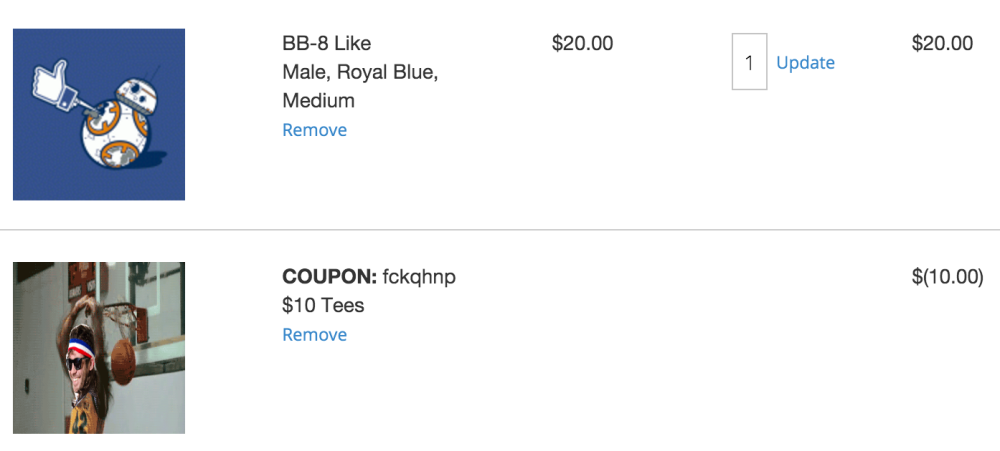The height and width of the screenshot is (451, 1000).
Task: Click the sunglasses face in coupon image
Action: pyautogui.click(x=78, y=362)
